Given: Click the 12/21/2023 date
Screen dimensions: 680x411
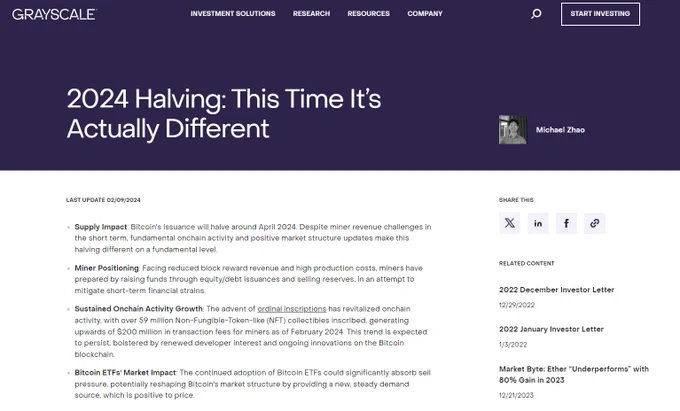Looking at the screenshot, I should pyautogui.click(x=516, y=395).
